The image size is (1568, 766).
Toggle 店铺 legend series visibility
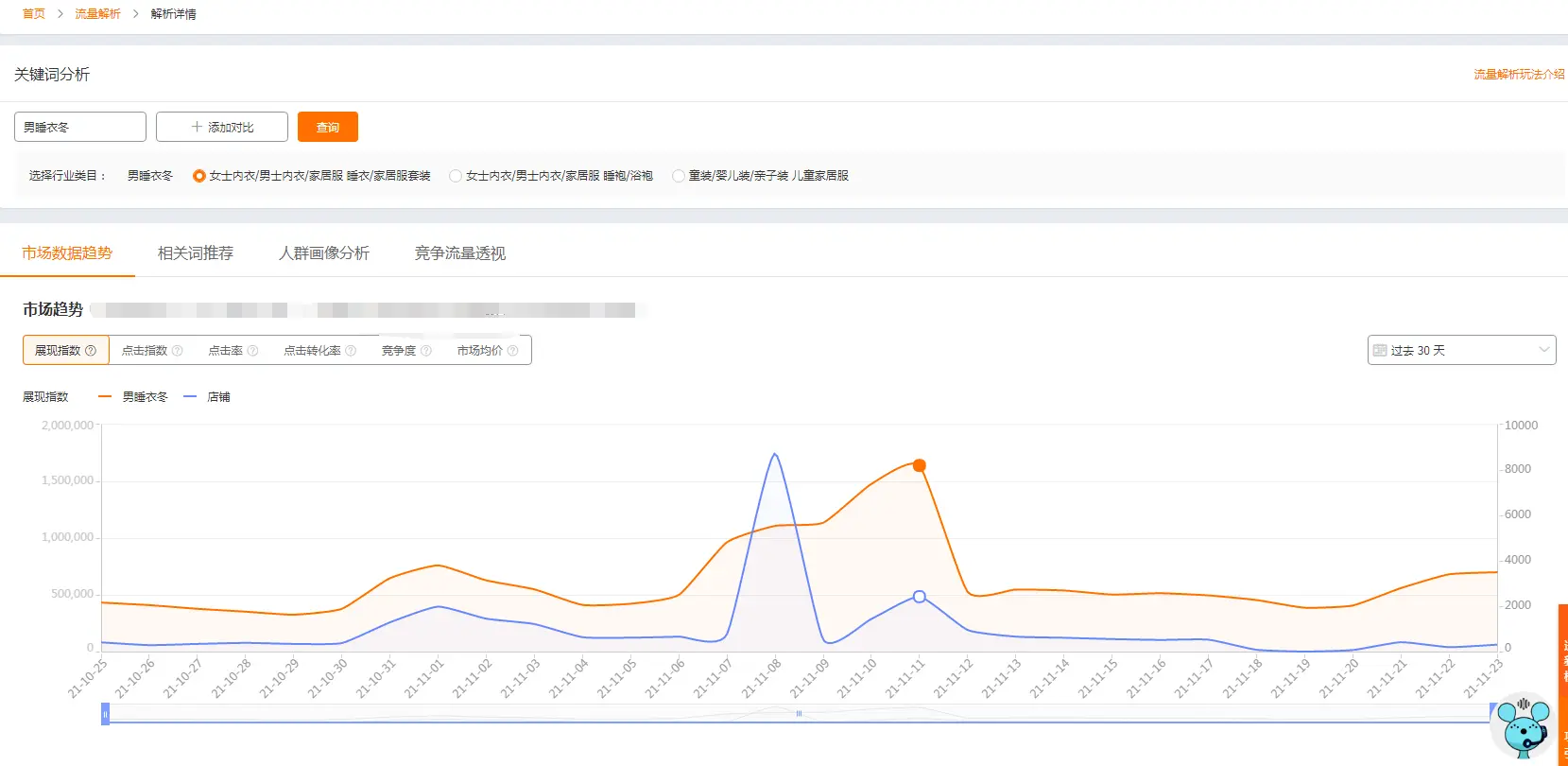point(207,397)
